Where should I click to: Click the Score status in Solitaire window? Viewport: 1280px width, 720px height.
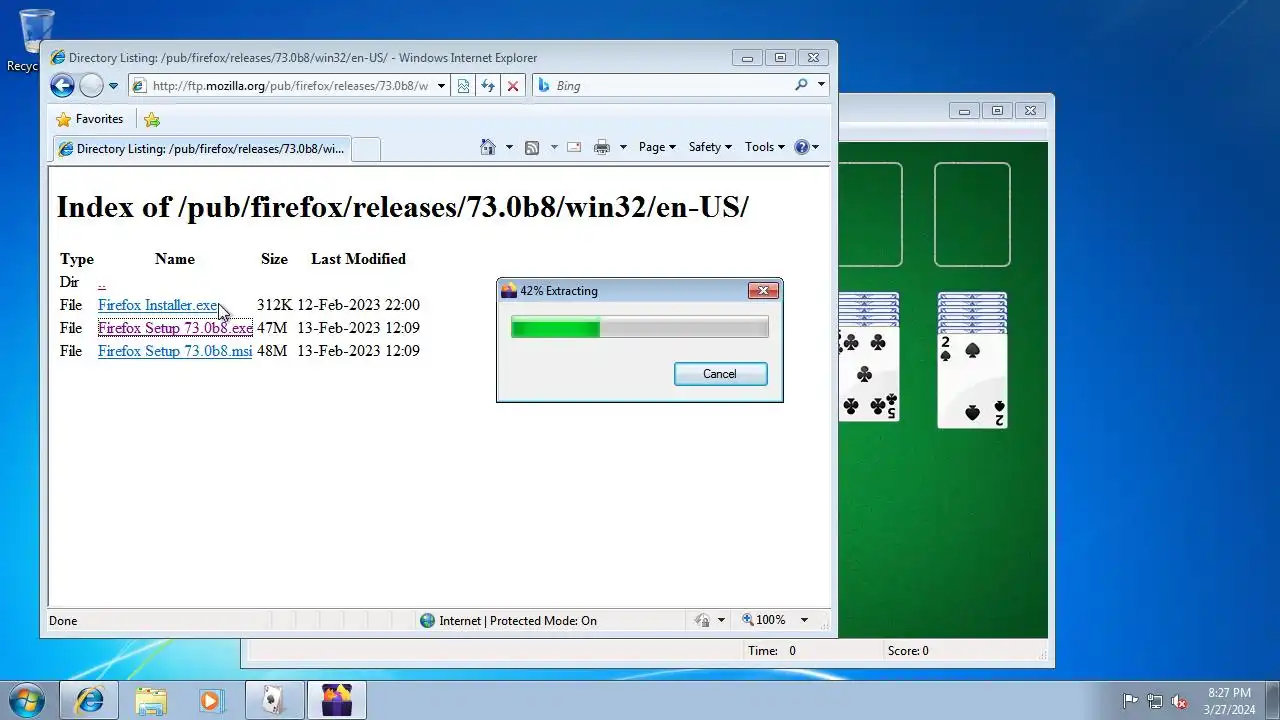(908, 651)
